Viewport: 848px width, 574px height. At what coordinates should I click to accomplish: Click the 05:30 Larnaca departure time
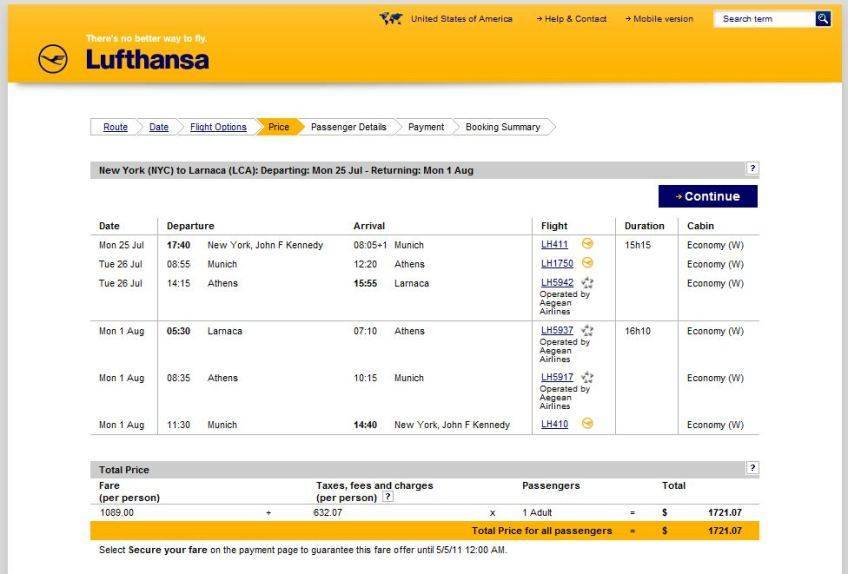coord(178,331)
